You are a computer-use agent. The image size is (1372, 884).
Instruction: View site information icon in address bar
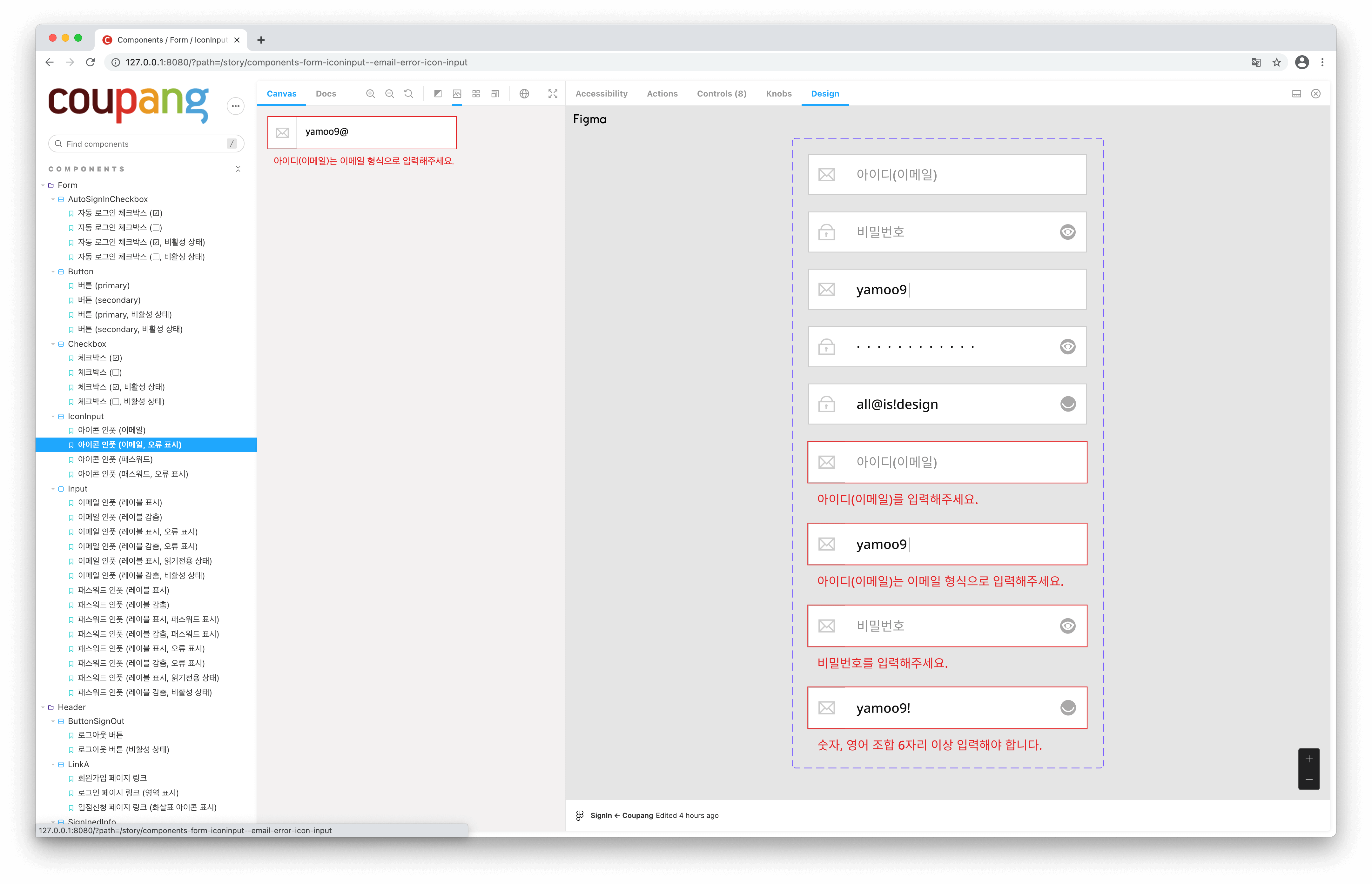point(115,62)
